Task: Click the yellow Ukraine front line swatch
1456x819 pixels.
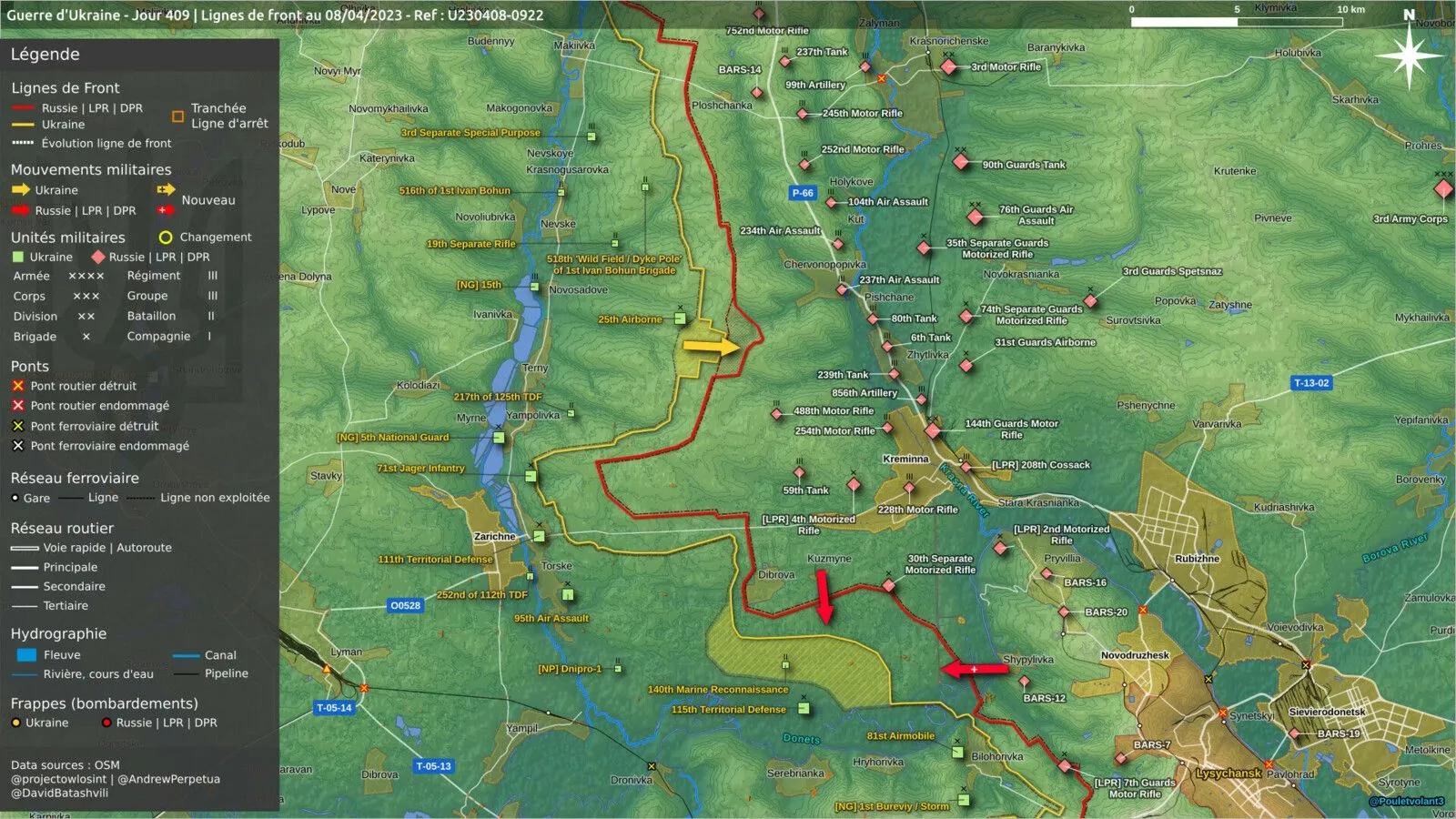Action: click(x=23, y=125)
